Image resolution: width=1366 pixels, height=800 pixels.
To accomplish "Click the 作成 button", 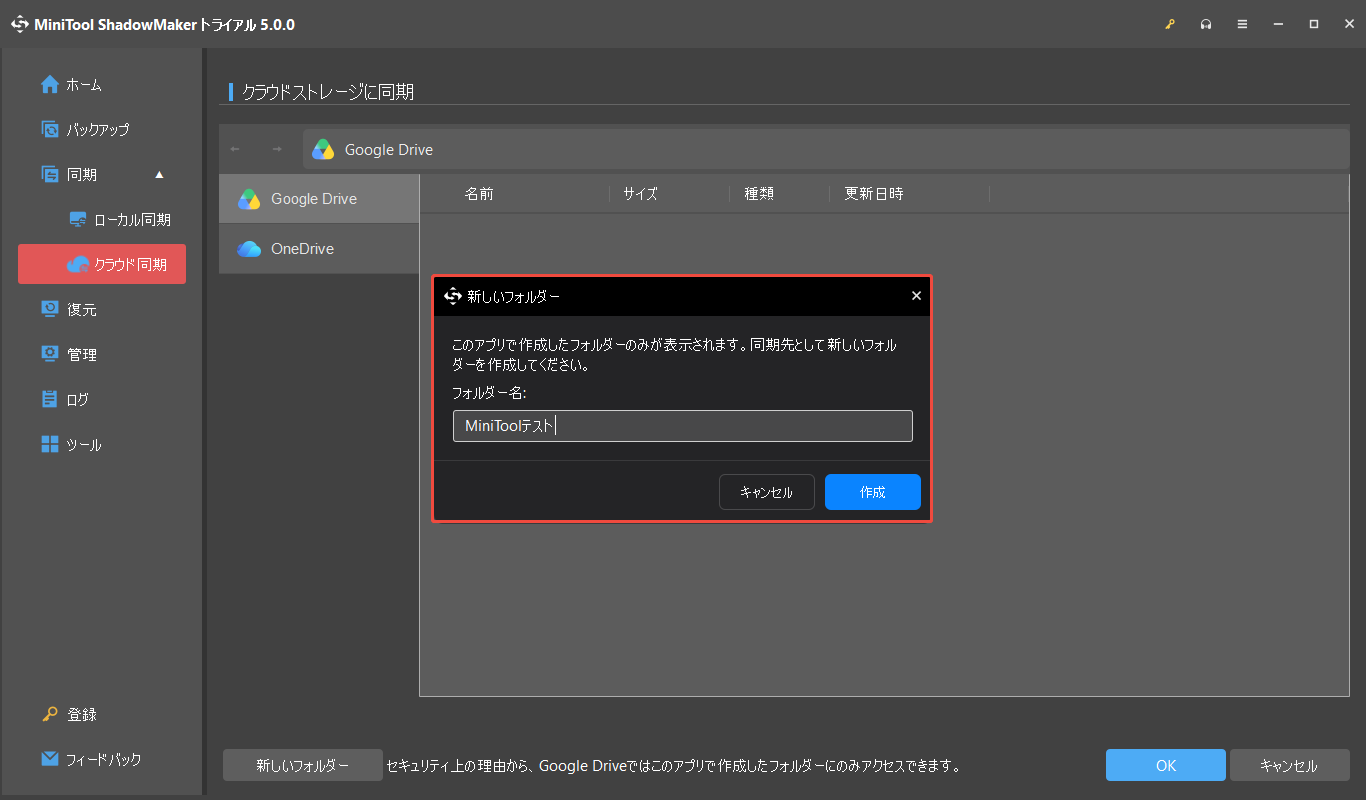I will point(873,492).
